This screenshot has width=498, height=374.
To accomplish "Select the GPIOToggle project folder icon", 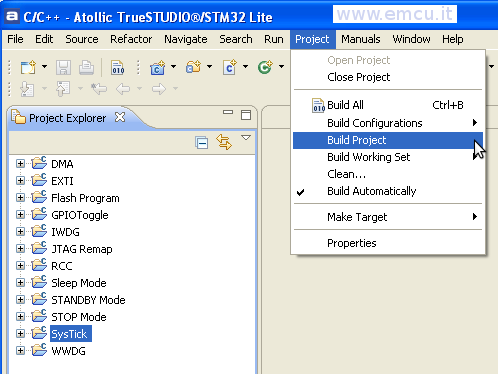I will click(x=39, y=214).
